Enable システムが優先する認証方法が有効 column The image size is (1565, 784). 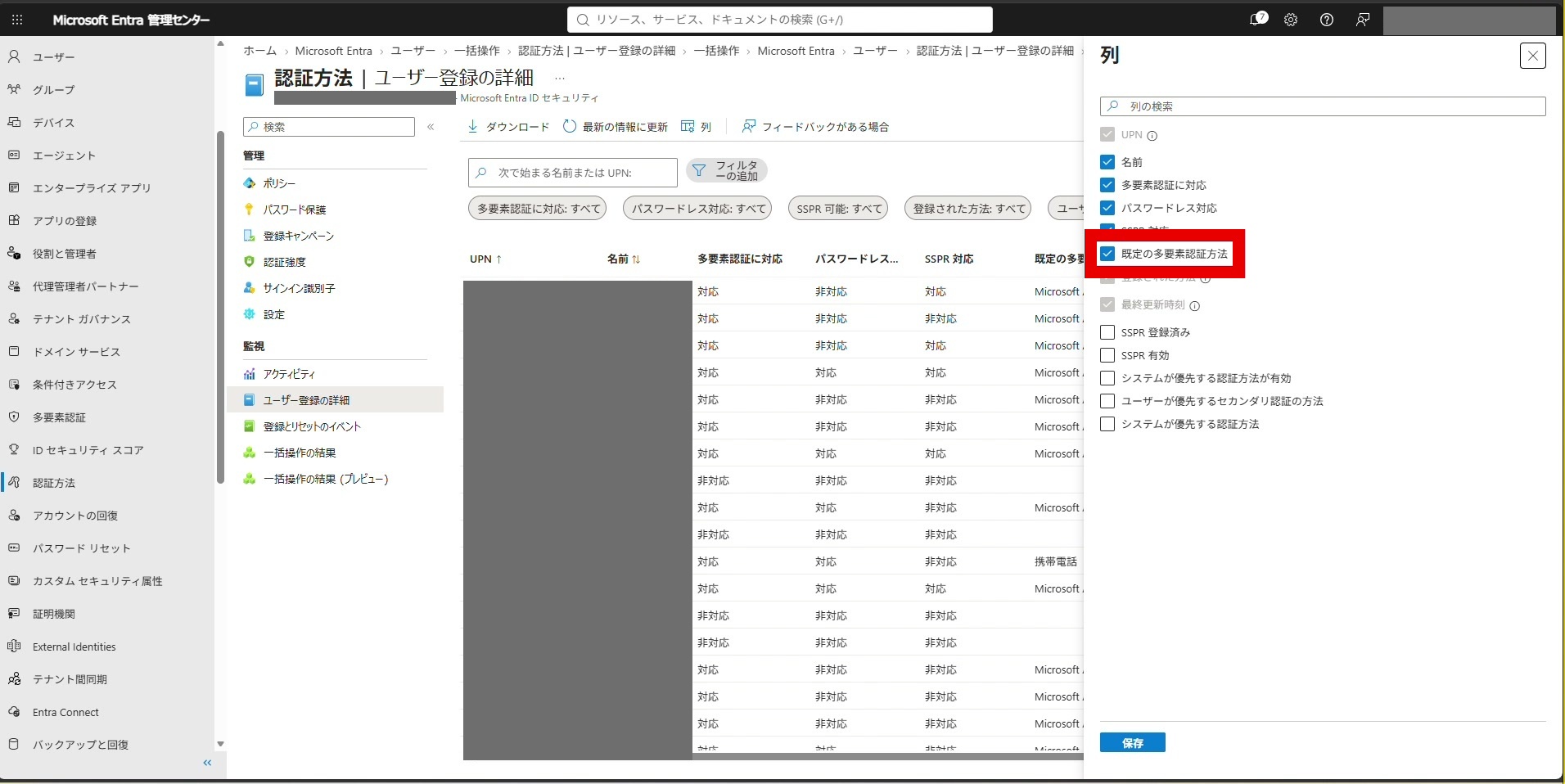click(1107, 378)
